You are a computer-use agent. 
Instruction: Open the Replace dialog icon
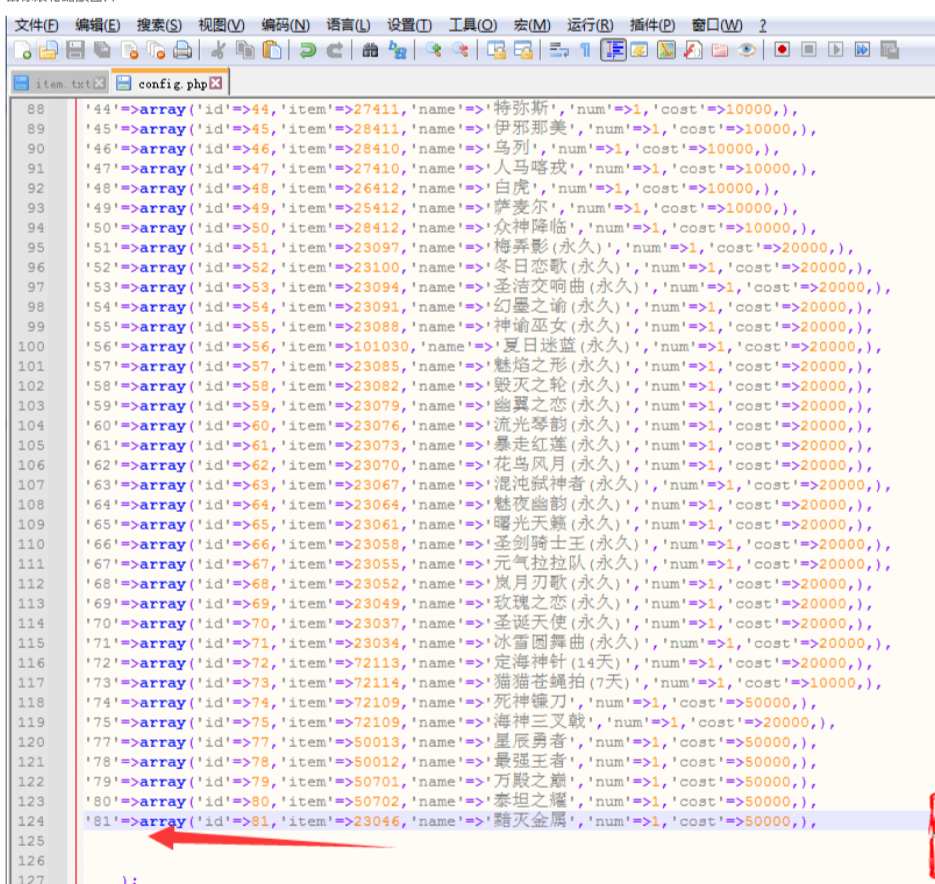pos(397,50)
